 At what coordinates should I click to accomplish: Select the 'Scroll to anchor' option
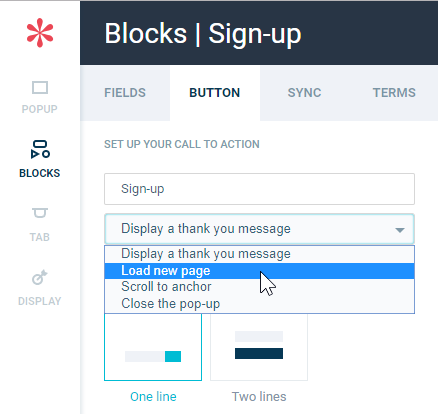[259, 287]
